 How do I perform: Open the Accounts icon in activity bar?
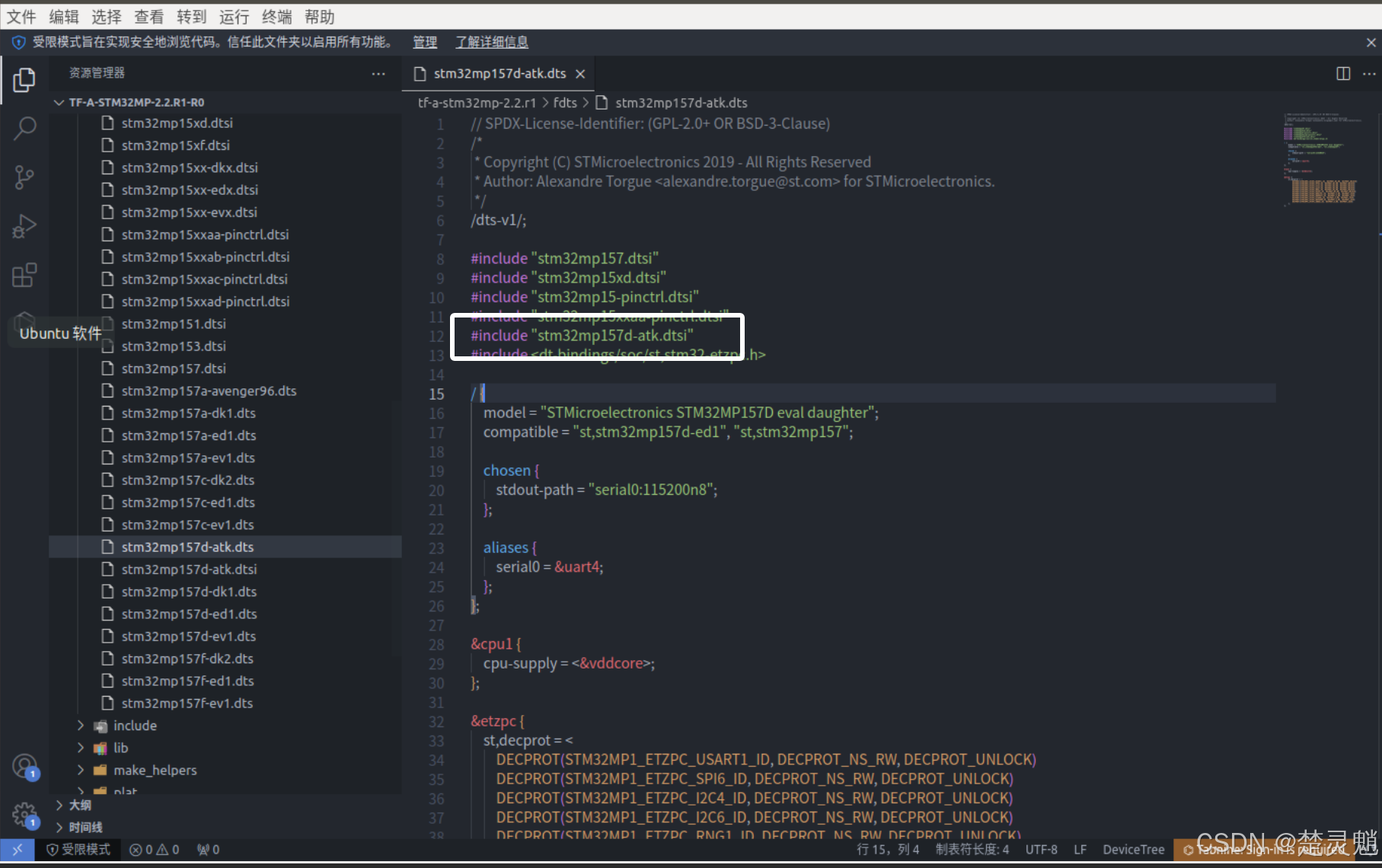(x=24, y=766)
